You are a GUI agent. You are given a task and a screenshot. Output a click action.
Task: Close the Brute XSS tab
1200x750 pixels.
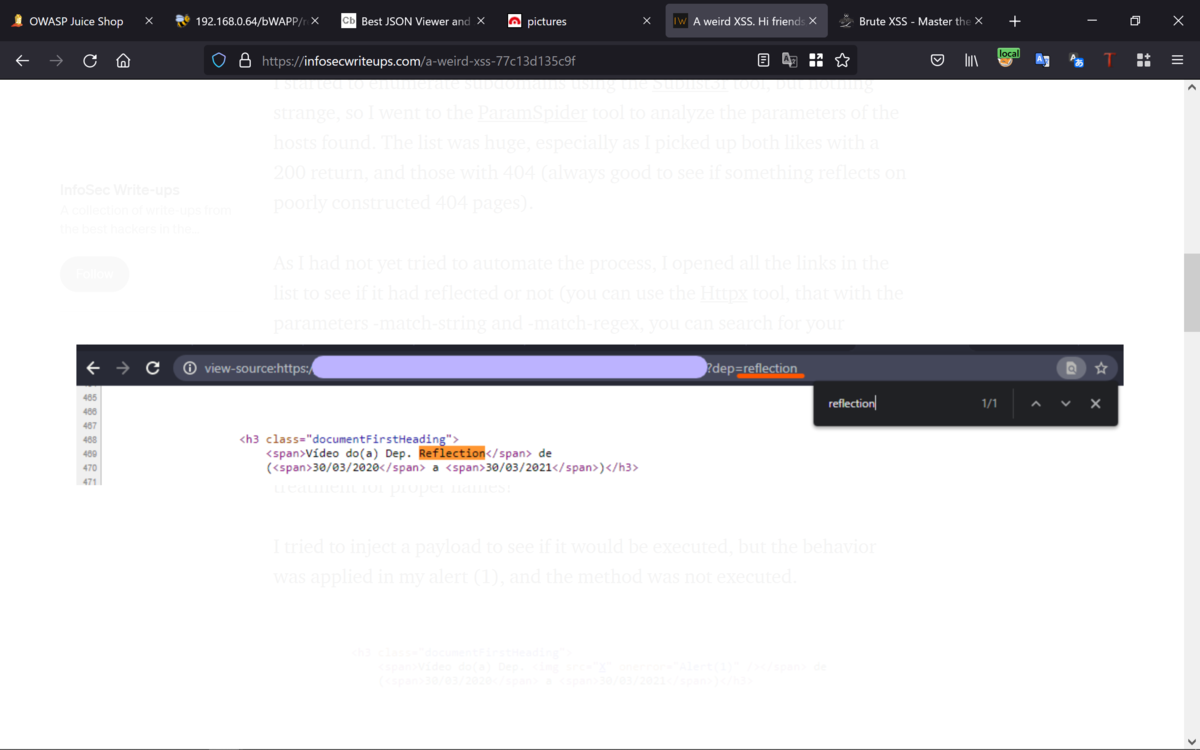[978, 21]
